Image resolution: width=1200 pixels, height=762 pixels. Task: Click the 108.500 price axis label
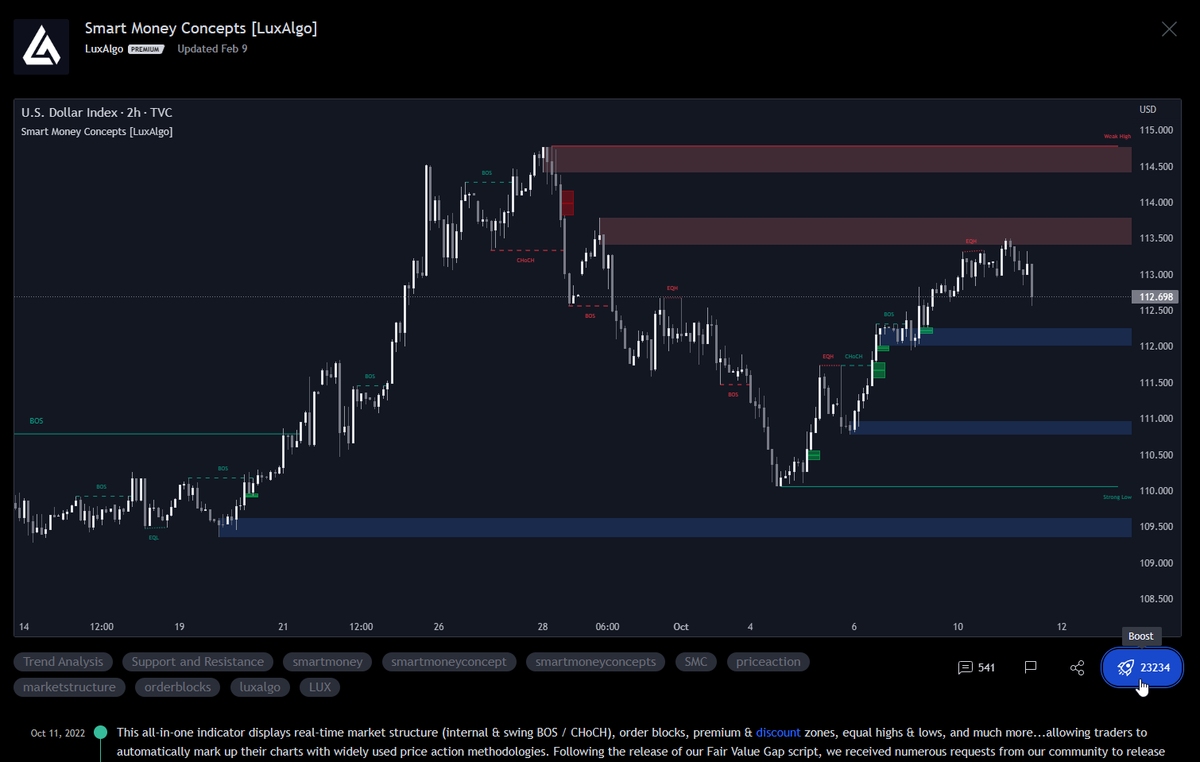[x=1156, y=599]
